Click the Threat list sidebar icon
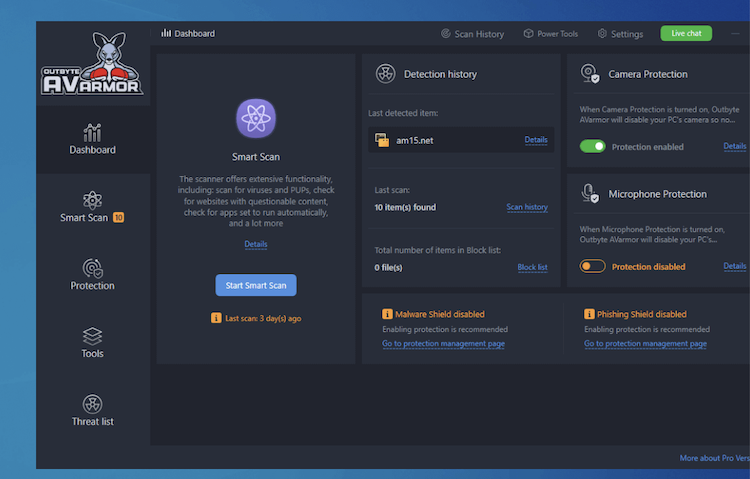This screenshot has width=750, height=479. pos(92,403)
